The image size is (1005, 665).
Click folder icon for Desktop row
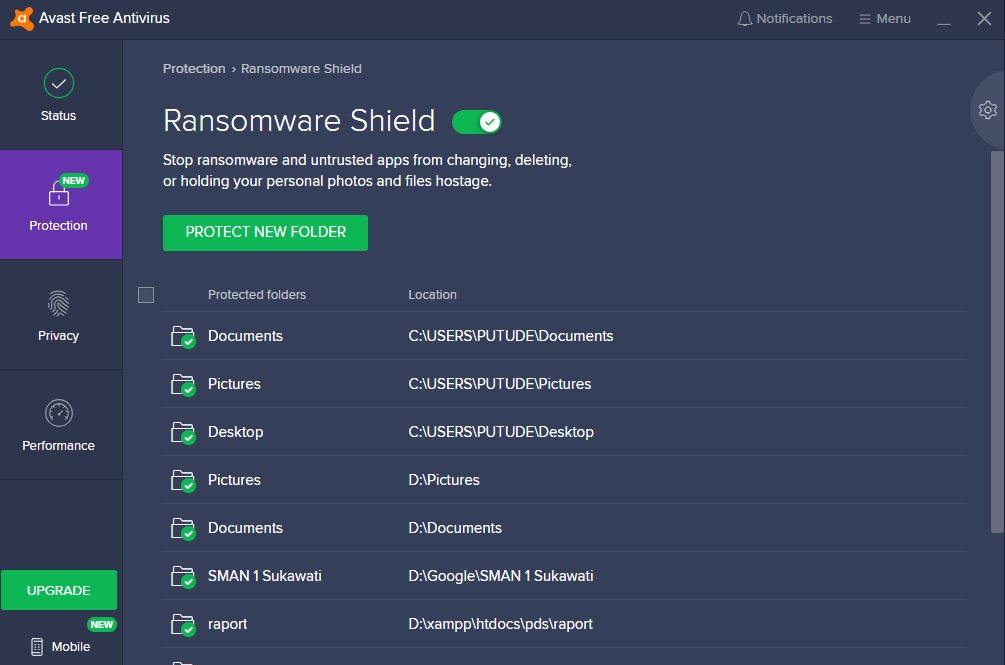coord(183,432)
